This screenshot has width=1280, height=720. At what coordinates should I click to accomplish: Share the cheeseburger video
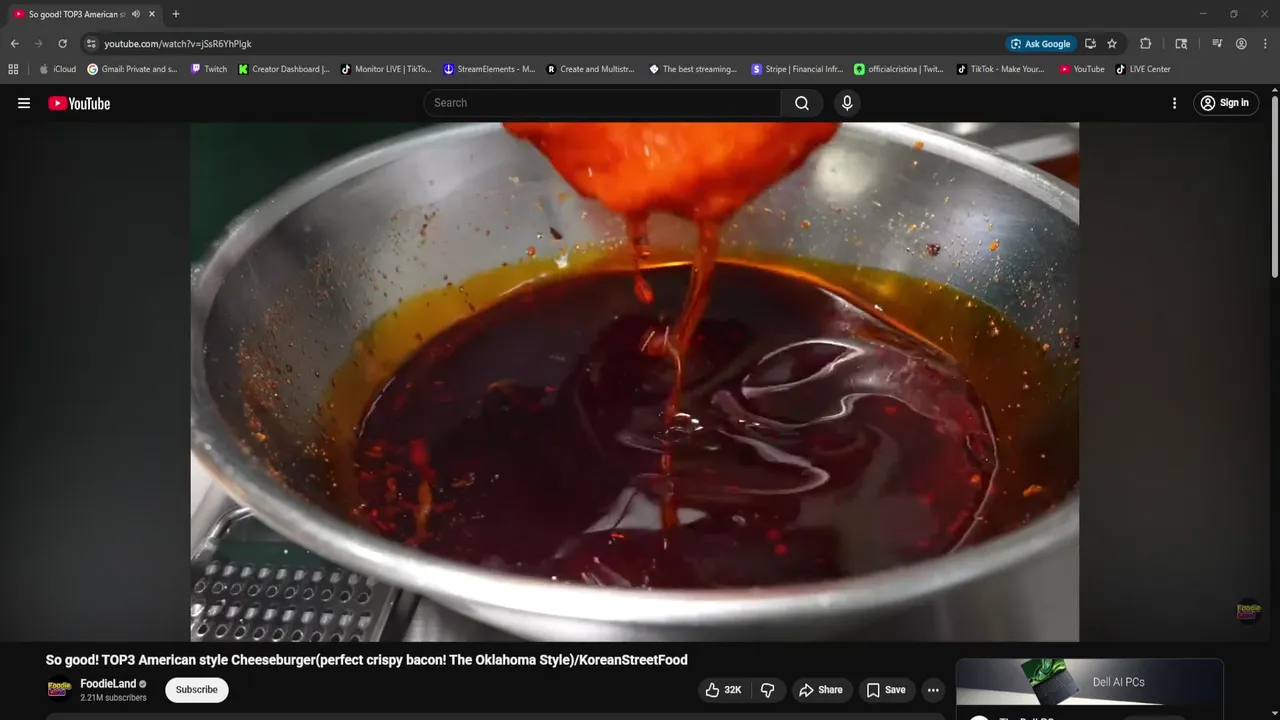click(x=820, y=690)
